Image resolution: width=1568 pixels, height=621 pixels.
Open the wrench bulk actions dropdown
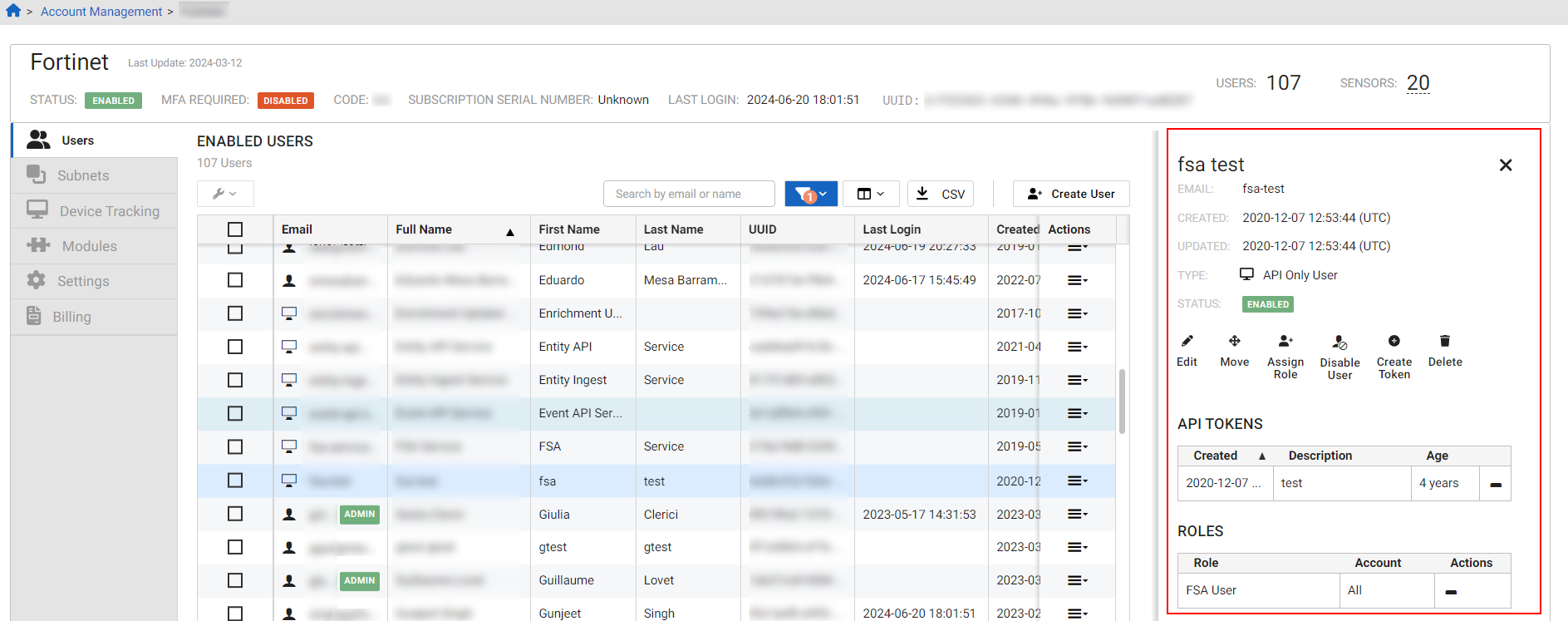[x=225, y=194]
